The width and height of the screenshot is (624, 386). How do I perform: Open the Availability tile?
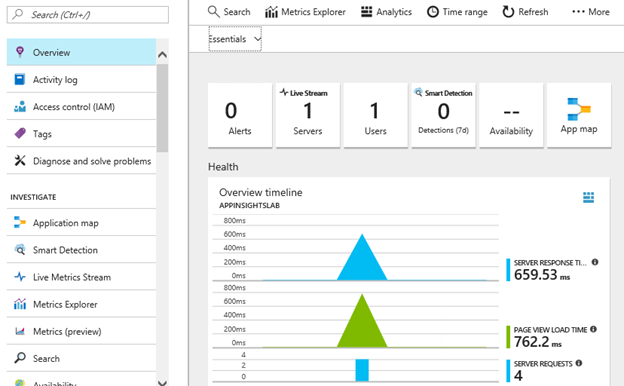(x=511, y=115)
